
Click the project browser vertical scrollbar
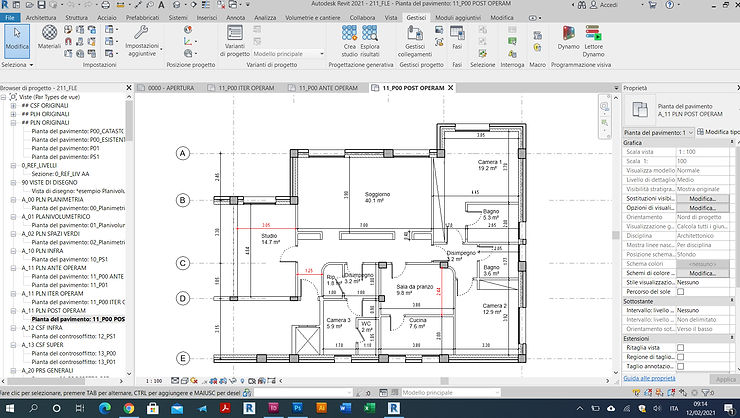pos(129,121)
